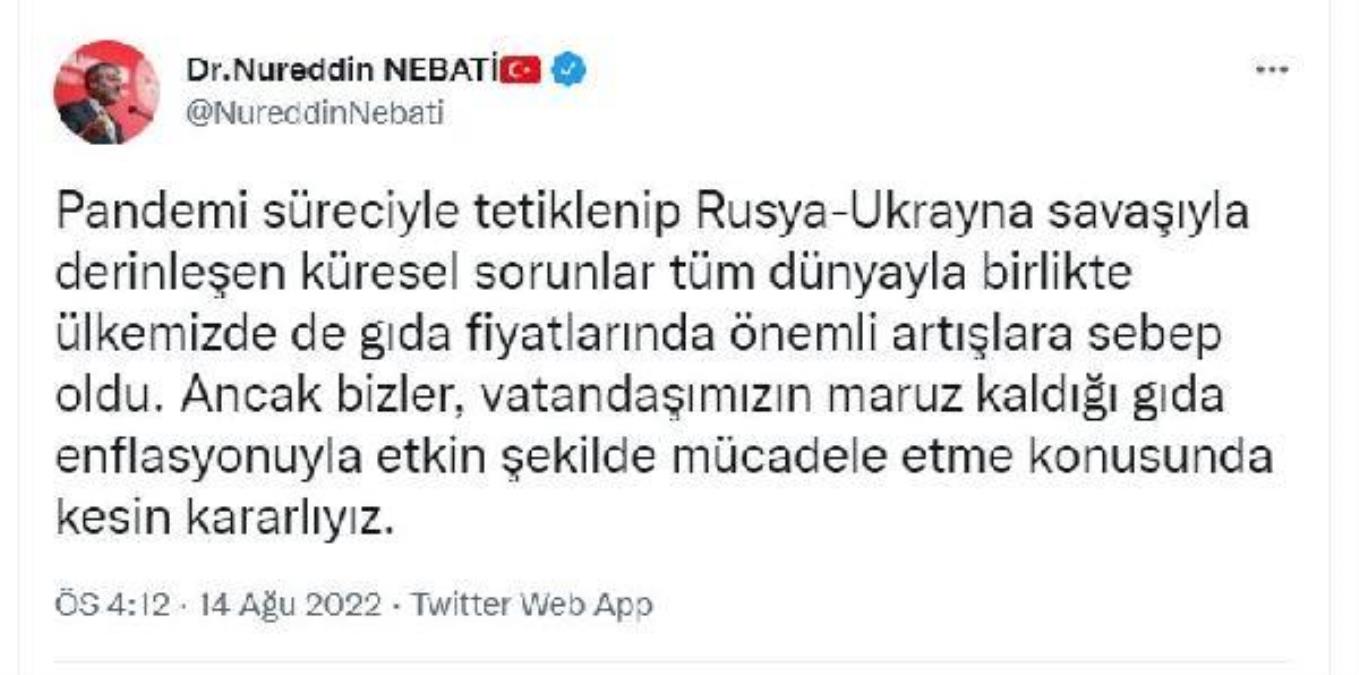Open the @NureddinNebati handle link
Screen dimensions: 1359x675
click(x=314, y=114)
